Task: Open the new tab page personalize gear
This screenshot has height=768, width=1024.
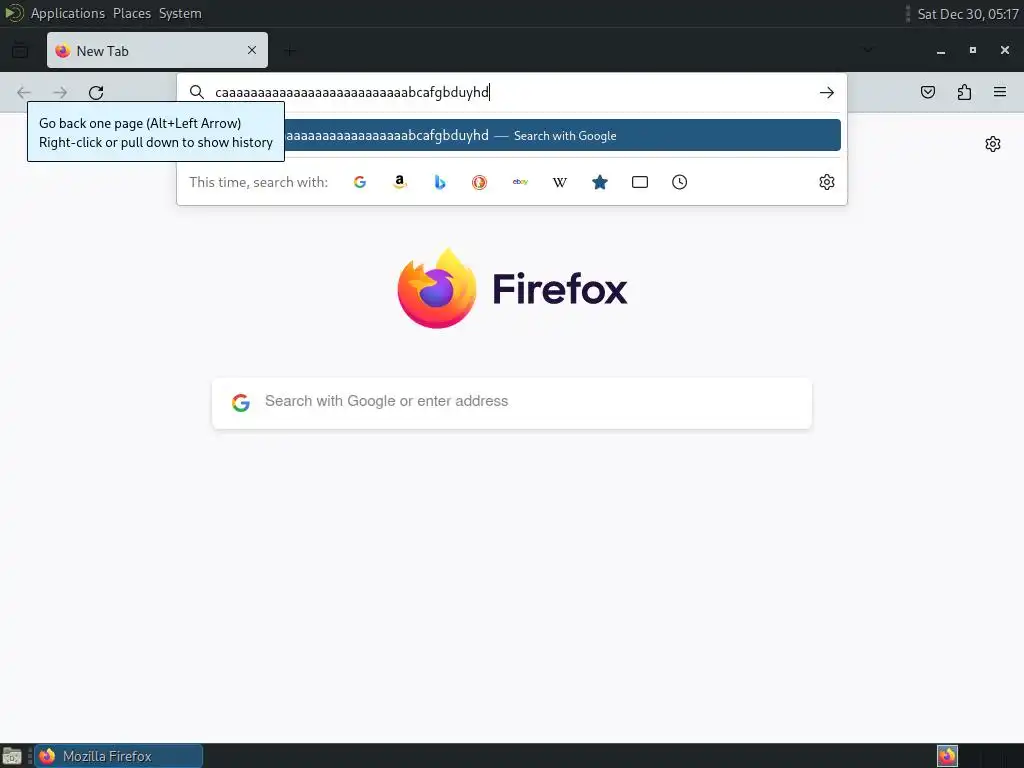Action: pos(993,144)
